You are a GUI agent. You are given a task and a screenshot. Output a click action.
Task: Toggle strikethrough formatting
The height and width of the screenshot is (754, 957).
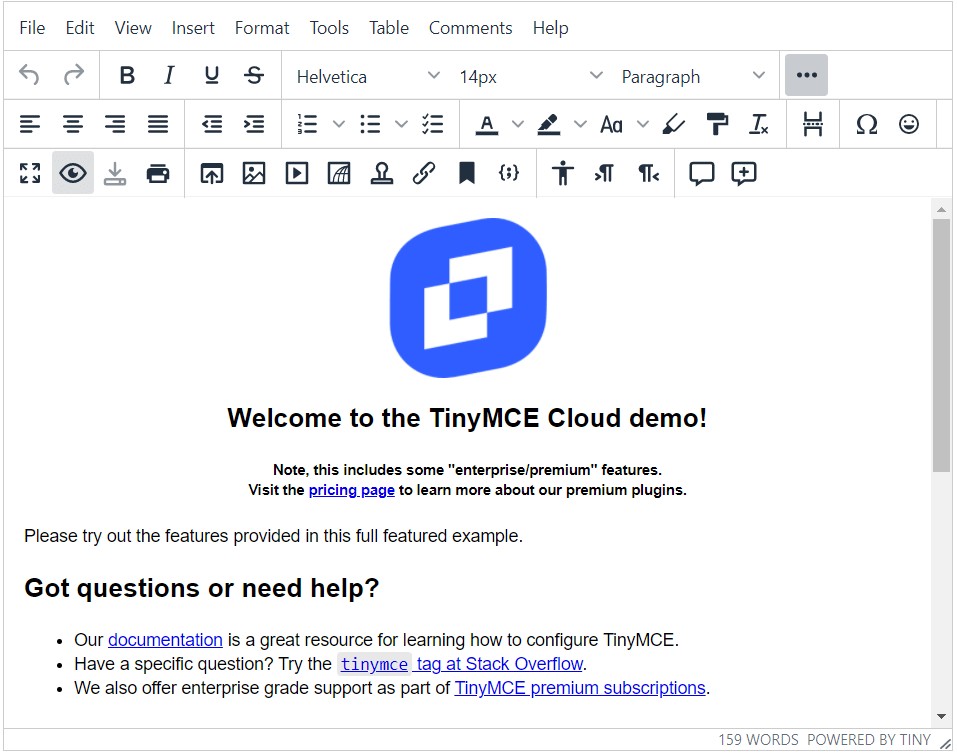pos(254,76)
